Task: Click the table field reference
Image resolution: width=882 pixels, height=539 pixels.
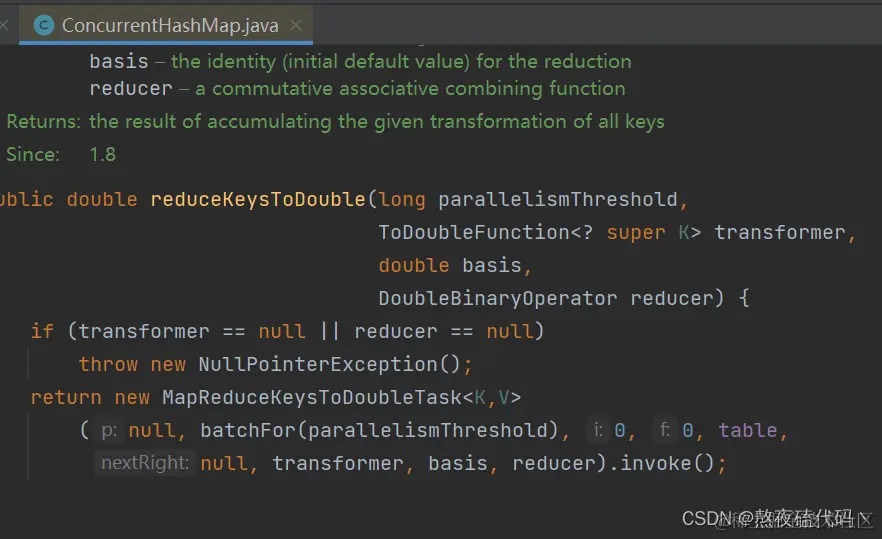Action: 748,430
